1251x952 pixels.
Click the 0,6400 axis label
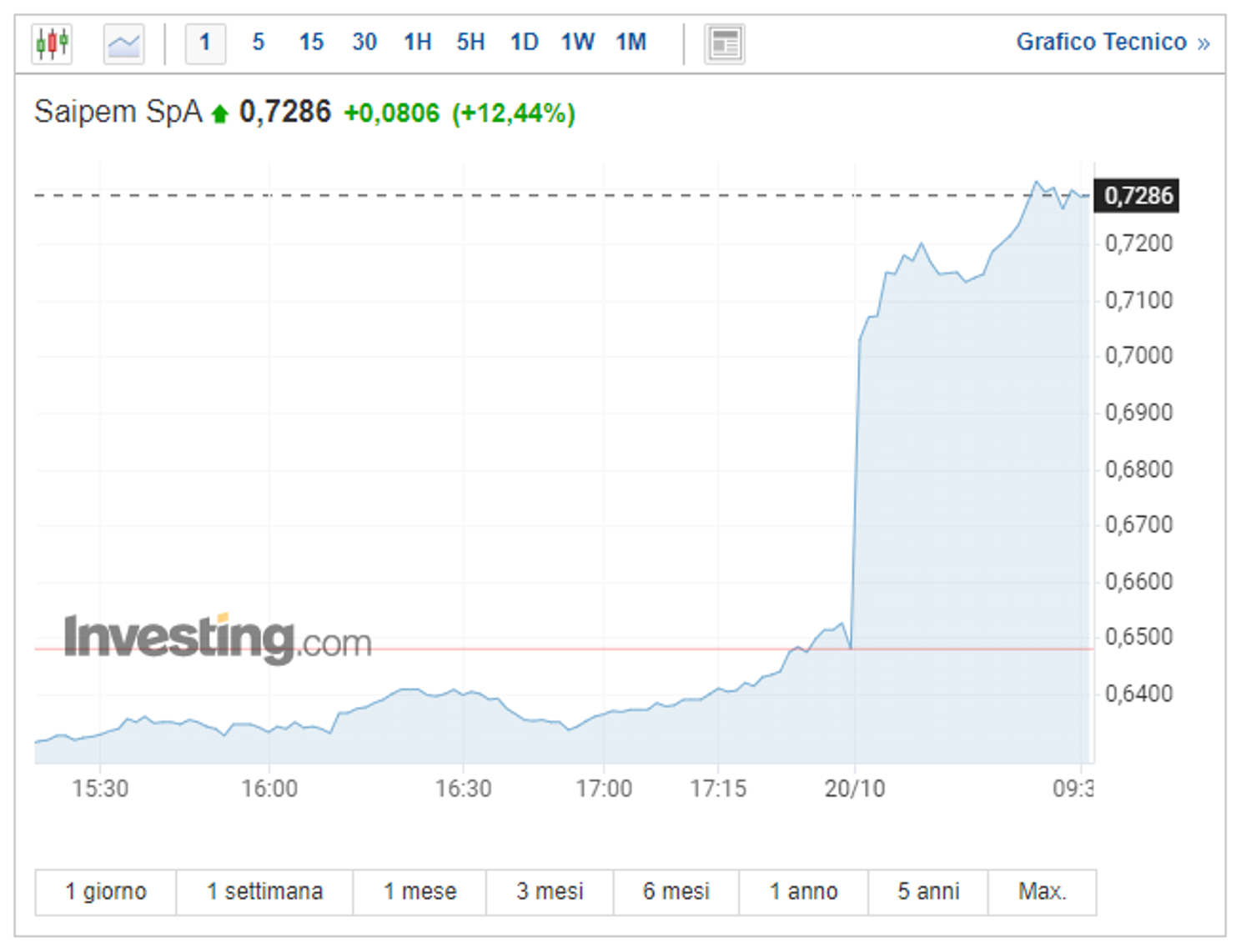coord(1138,694)
